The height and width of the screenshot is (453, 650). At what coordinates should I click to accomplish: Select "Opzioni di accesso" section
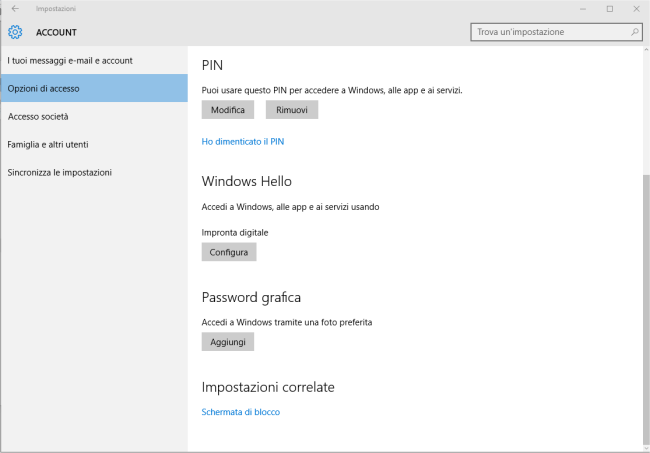point(94,88)
